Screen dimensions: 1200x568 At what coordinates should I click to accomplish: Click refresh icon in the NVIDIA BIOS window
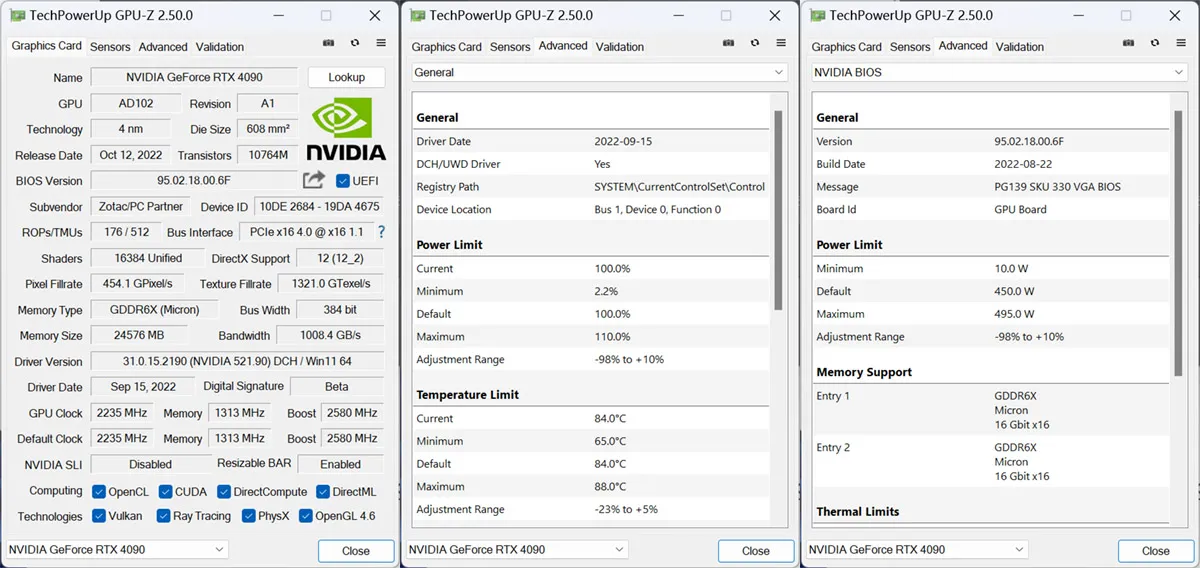tap(1155, 44)
